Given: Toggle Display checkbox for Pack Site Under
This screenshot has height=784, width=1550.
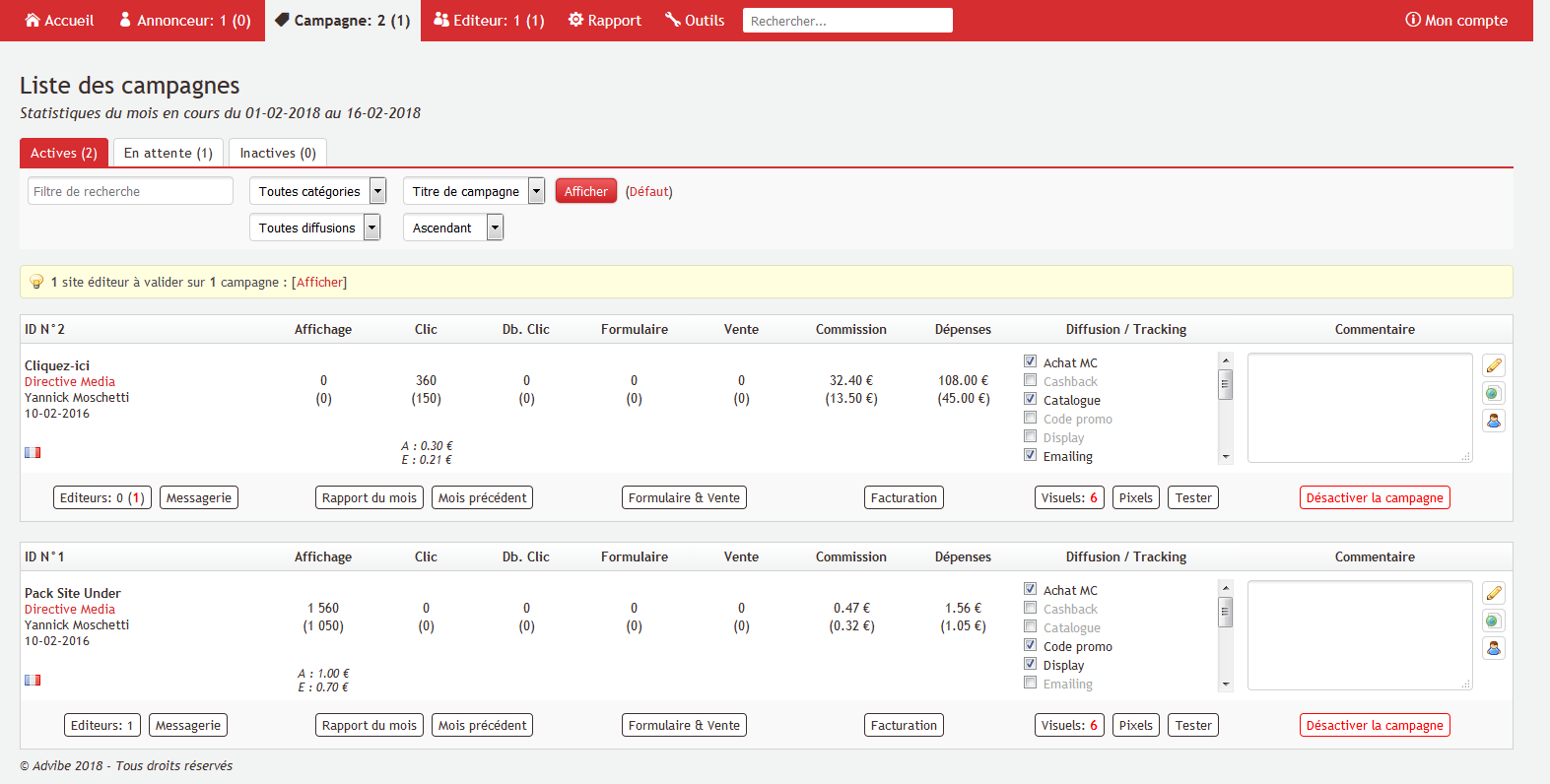Looking at the screenshot, I should [x=1030, y=664].
